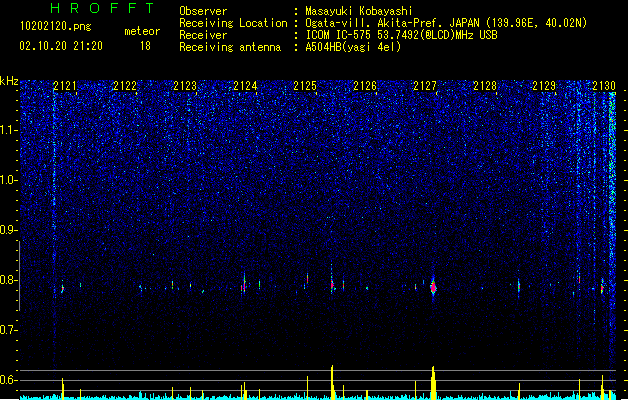Click the 2123 time marker
This screenshot has width=629, height=400.
point(185,86)
